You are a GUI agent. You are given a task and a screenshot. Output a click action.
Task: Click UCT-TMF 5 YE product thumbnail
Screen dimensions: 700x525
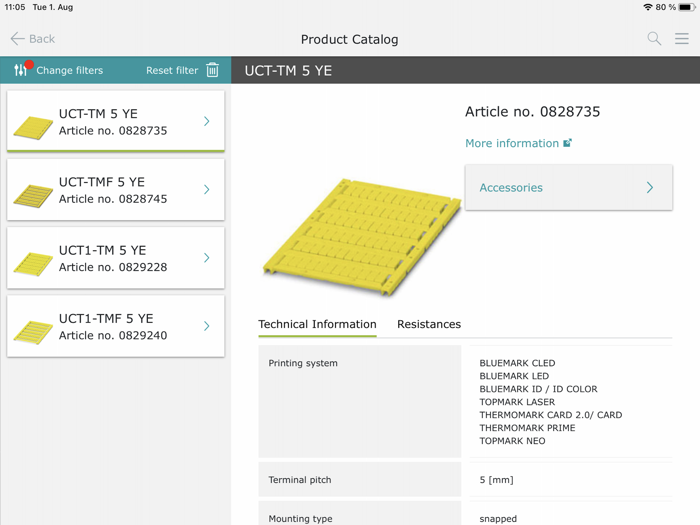click(x=33, y=196)
